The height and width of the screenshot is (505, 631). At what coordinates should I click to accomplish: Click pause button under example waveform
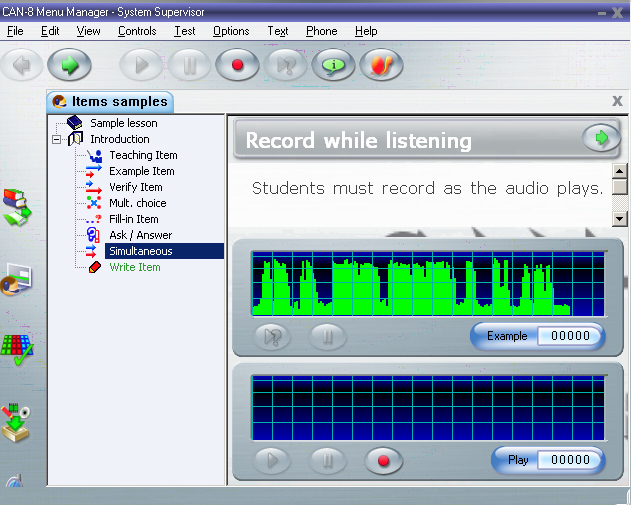pyautogui.click(x=327, y=336)
